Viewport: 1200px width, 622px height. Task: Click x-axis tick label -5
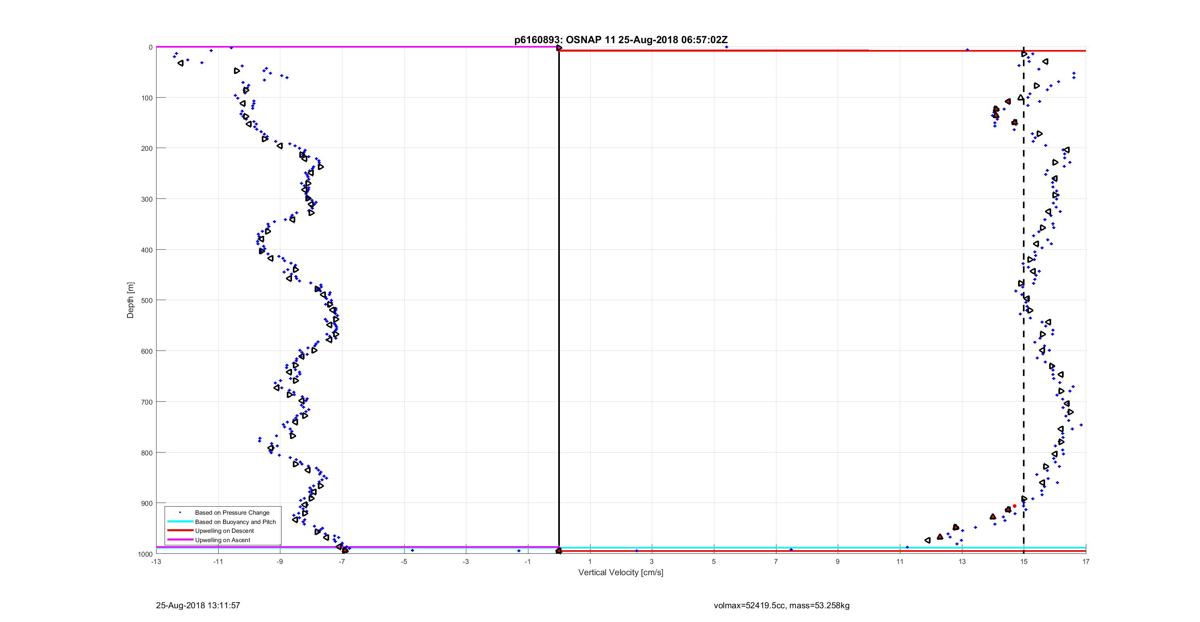point(404,561)
